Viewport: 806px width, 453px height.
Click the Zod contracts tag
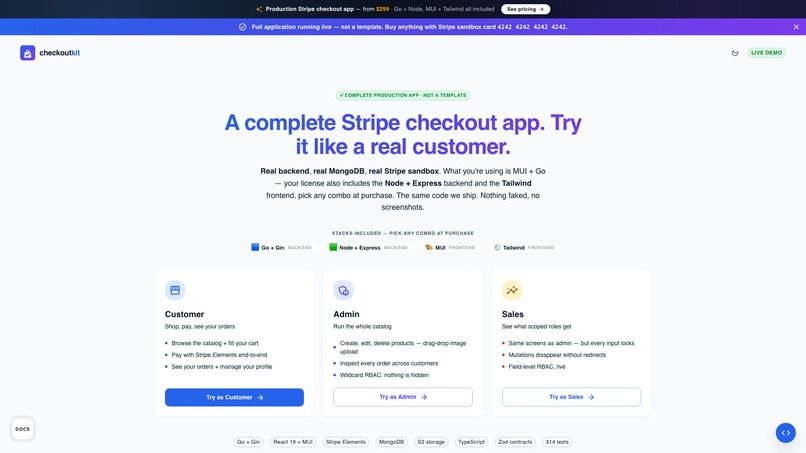coord(515,442)
